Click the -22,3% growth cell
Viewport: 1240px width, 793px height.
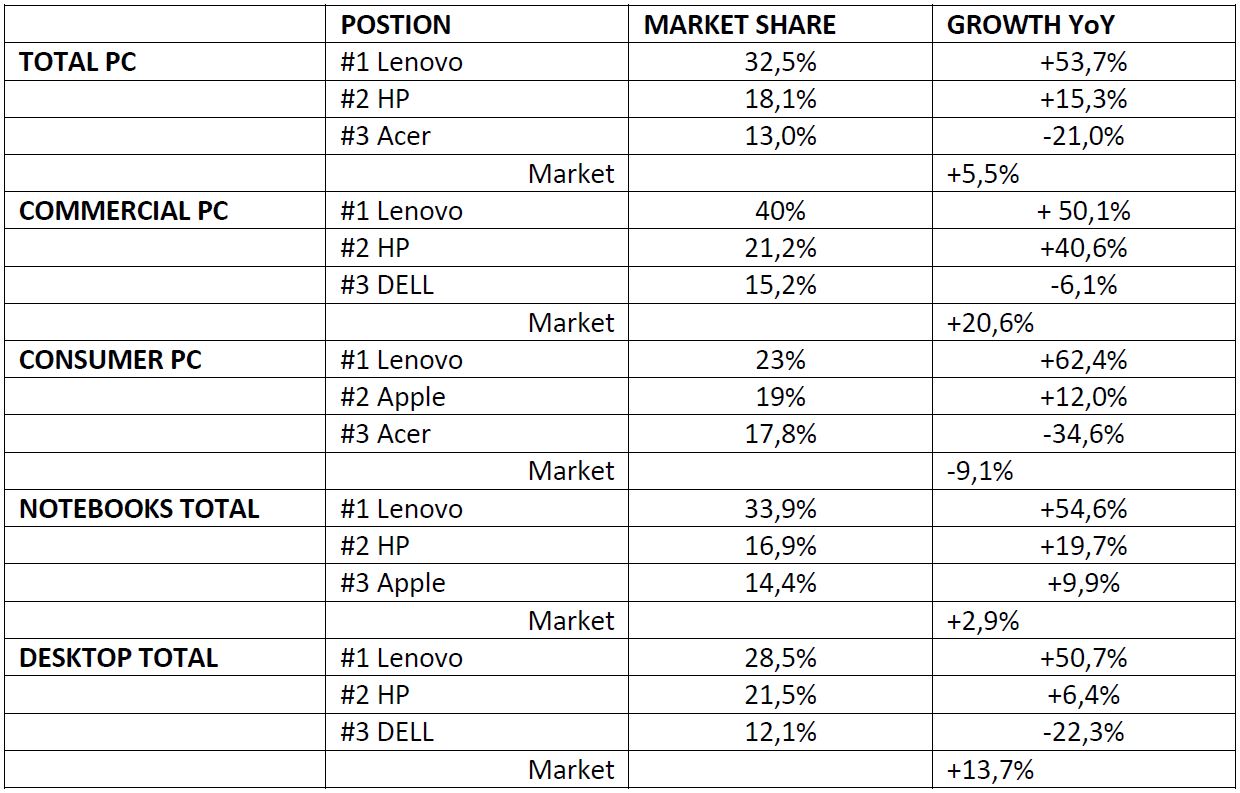(1083, 732)
